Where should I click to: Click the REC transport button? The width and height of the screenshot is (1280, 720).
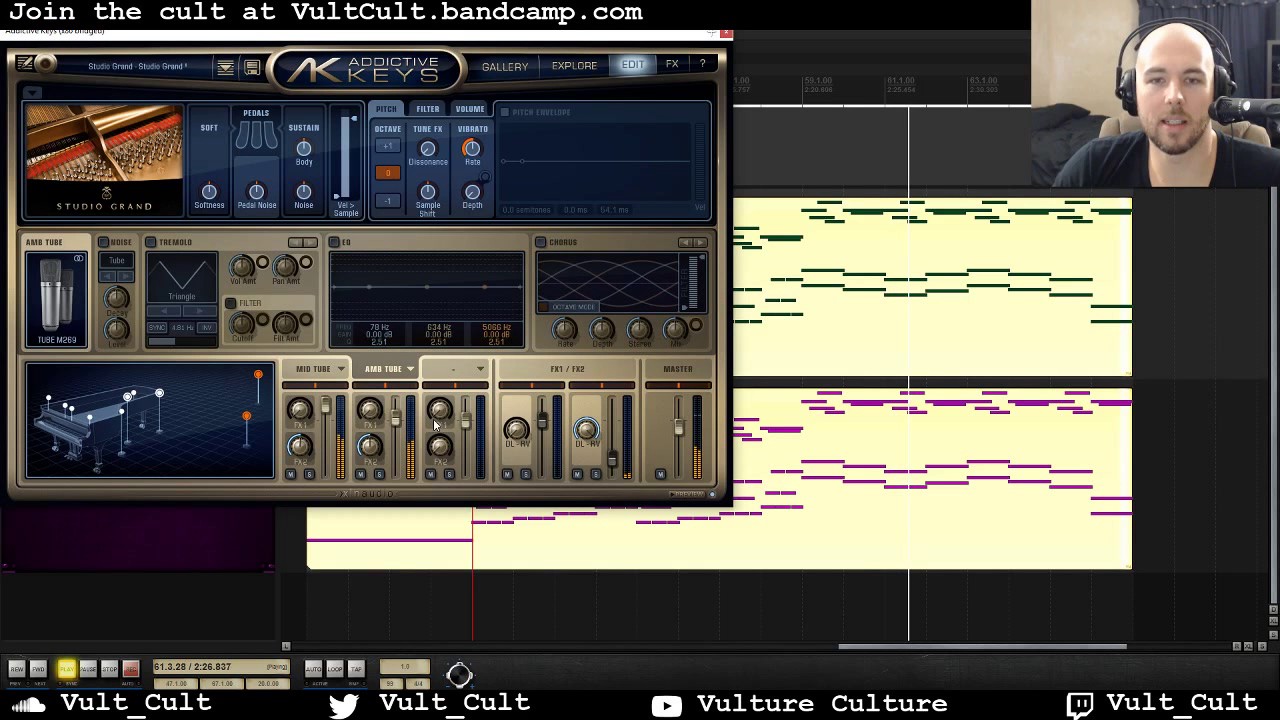[x=130, y=669]
